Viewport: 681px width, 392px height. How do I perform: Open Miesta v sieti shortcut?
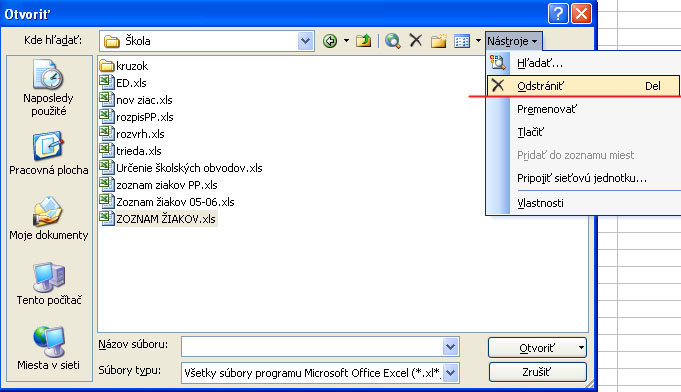click(x=49, y=348)
